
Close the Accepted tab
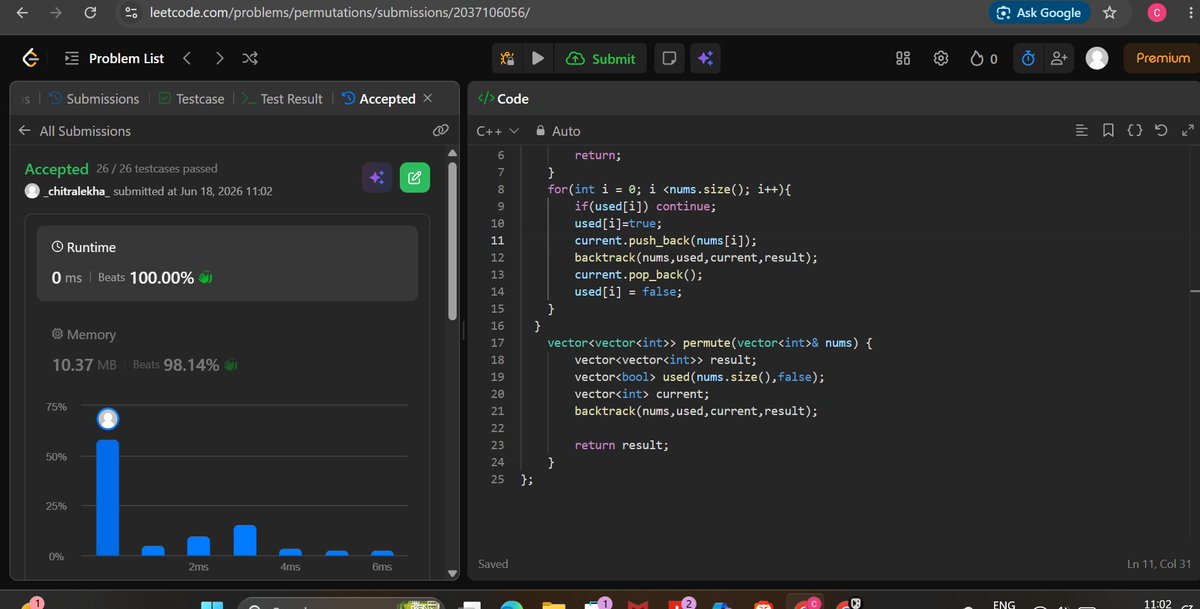tap(428, 98)
